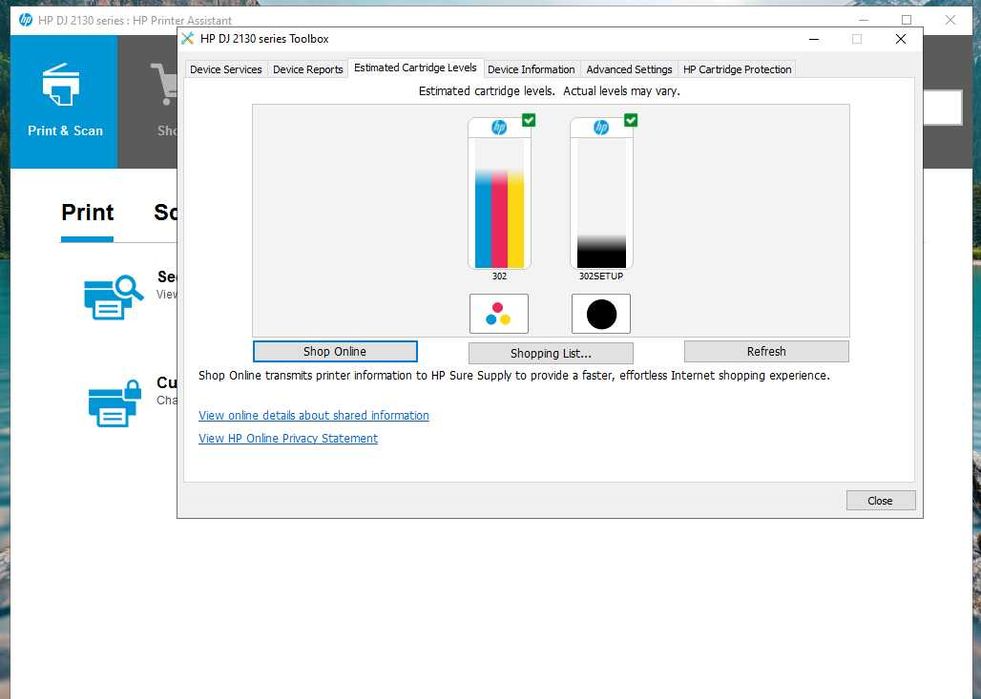Select the tri-color ink dots icon
The height and width of the screenshot is (699, 981).
[x=499, y=314]
